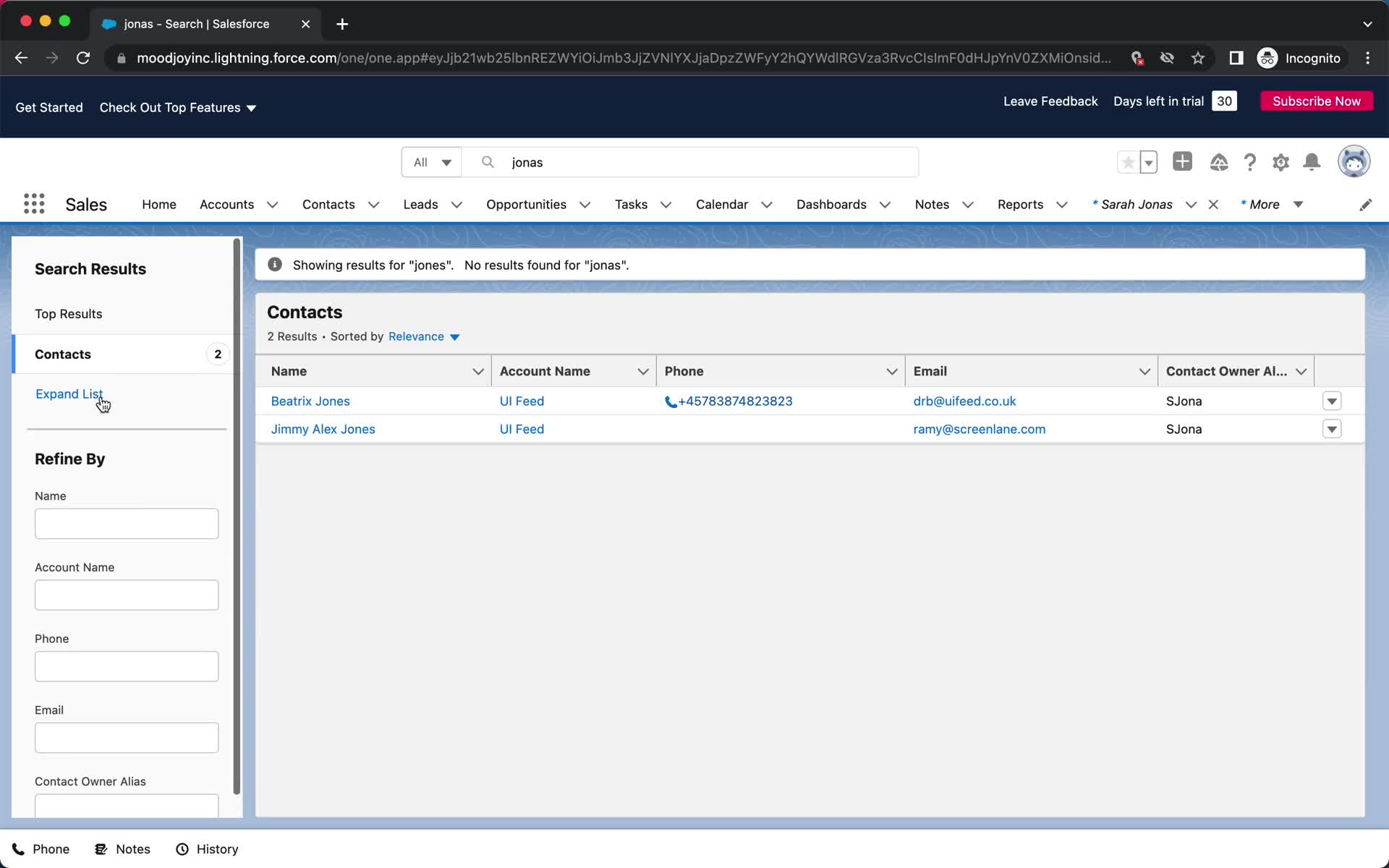The image size is (1389, 868).
Task: Click the Incognito profile button
Action: pyautogui.click(x=1299, y=58)
